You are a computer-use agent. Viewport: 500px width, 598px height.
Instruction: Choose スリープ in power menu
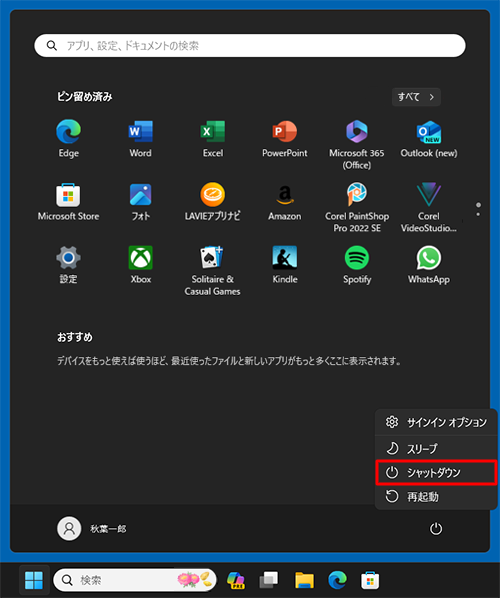pyautogui.click(x=436, y=448)
